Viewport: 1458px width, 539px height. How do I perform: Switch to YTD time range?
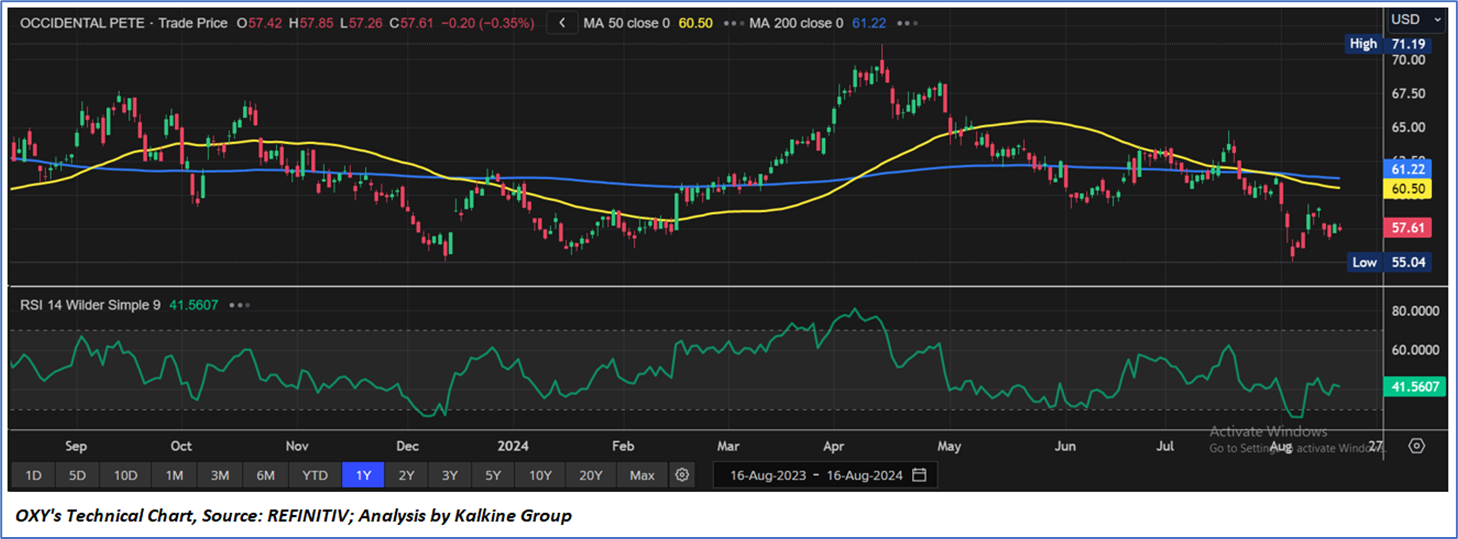pyautogui.click(x=315, y=474)
